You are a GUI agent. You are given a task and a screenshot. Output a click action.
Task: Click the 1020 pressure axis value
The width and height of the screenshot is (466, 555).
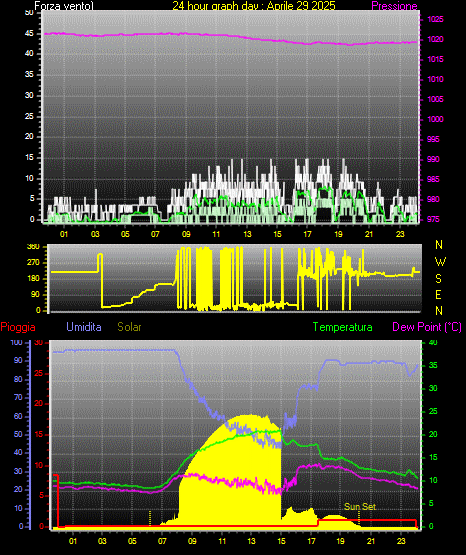435,39
